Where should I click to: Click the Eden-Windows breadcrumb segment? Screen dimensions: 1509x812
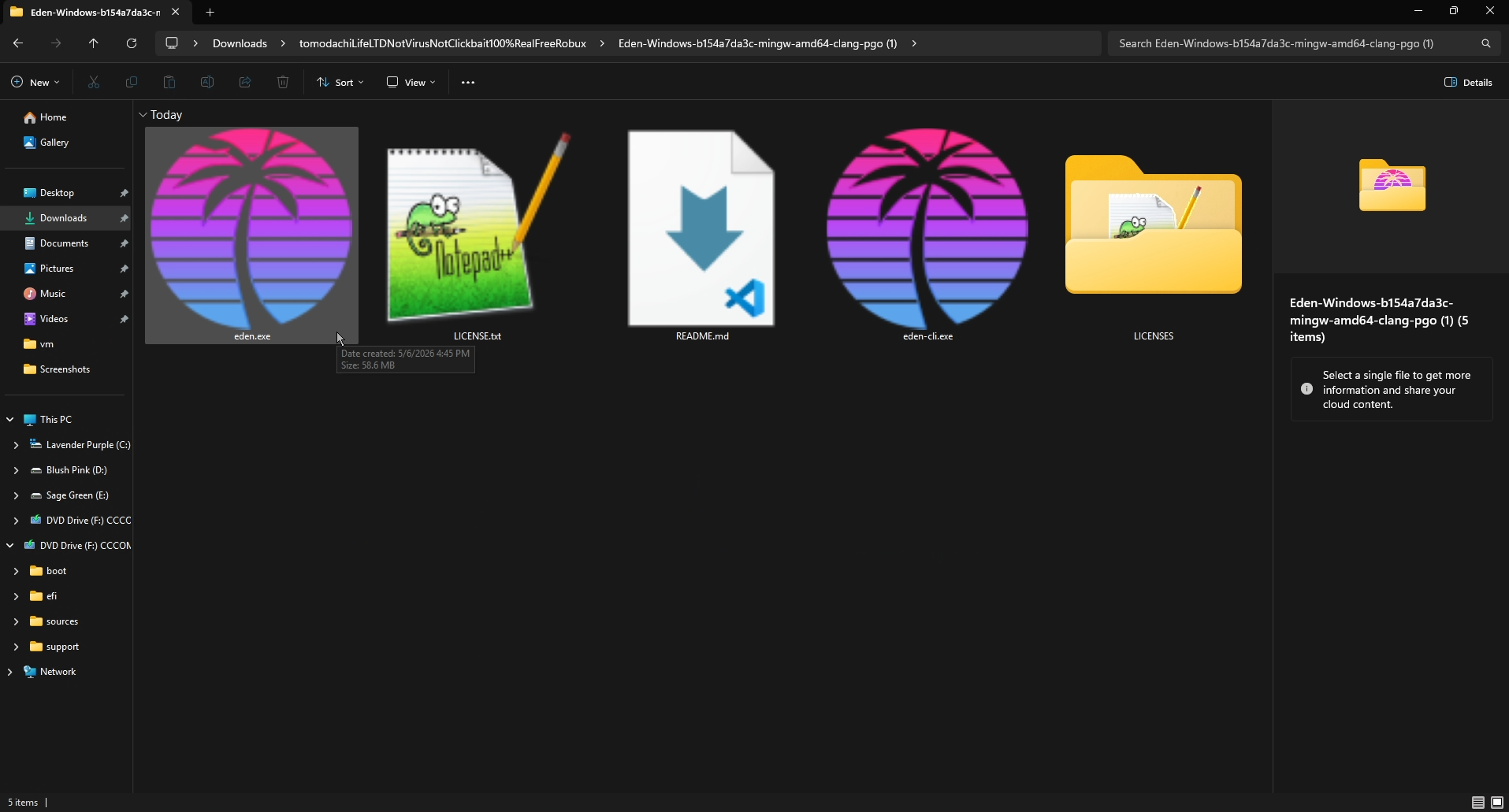point(757,43)
